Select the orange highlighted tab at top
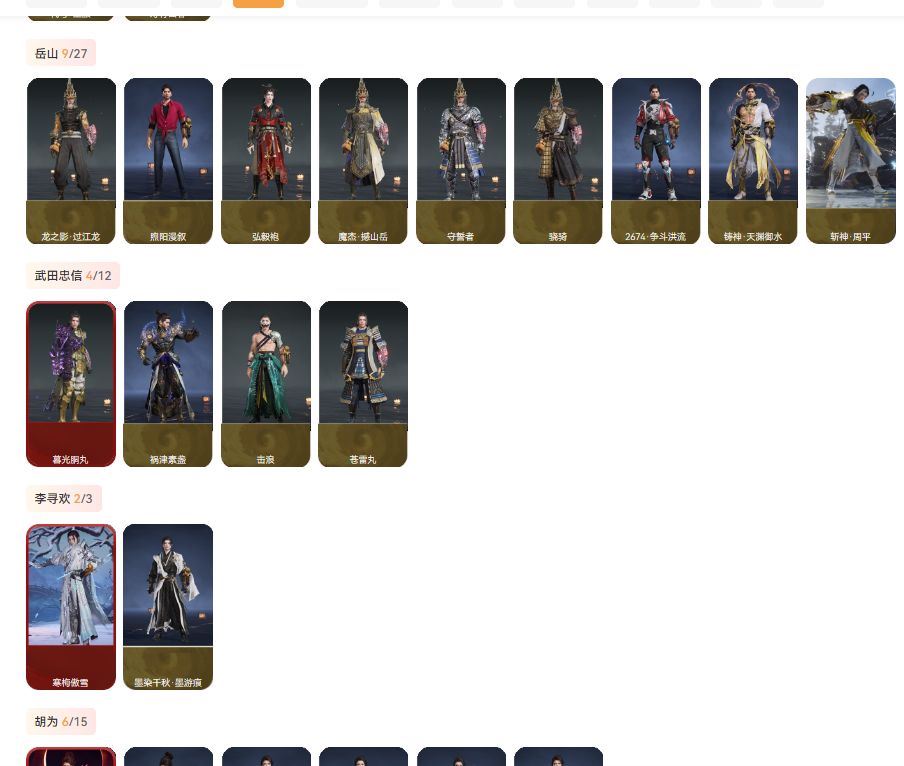 point(258,3)
